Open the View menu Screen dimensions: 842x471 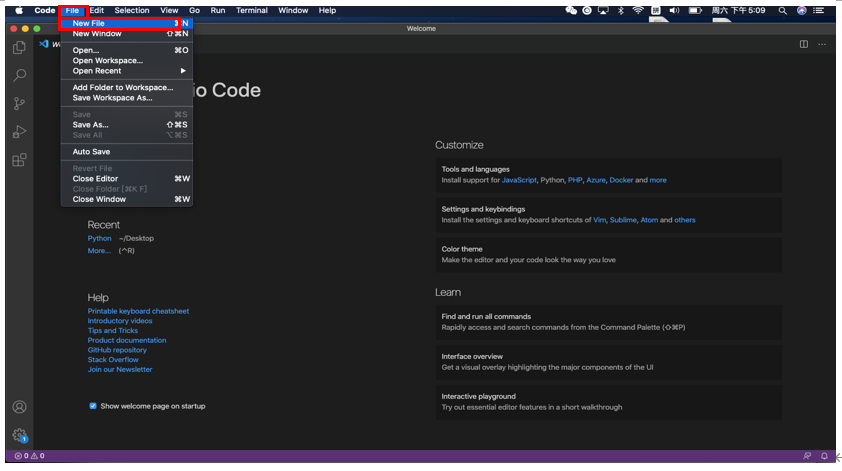tap(169, 10)
